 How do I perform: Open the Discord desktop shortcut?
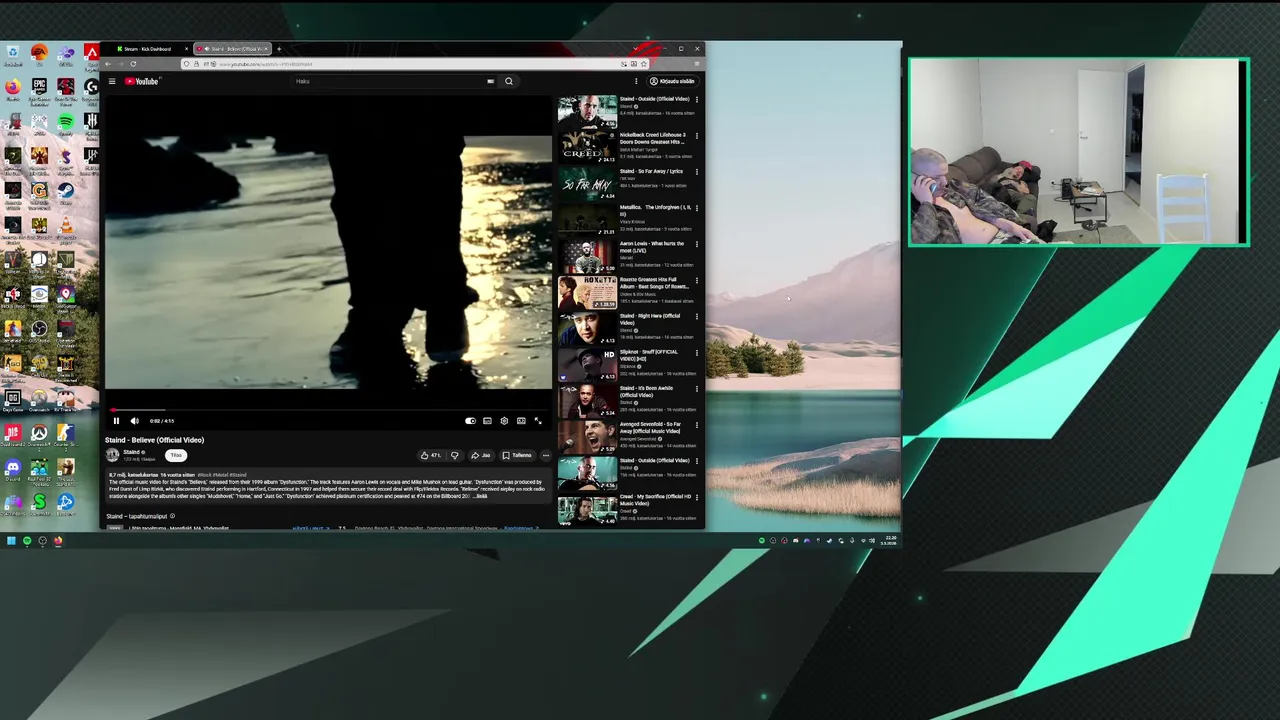[x=12, y=469]
